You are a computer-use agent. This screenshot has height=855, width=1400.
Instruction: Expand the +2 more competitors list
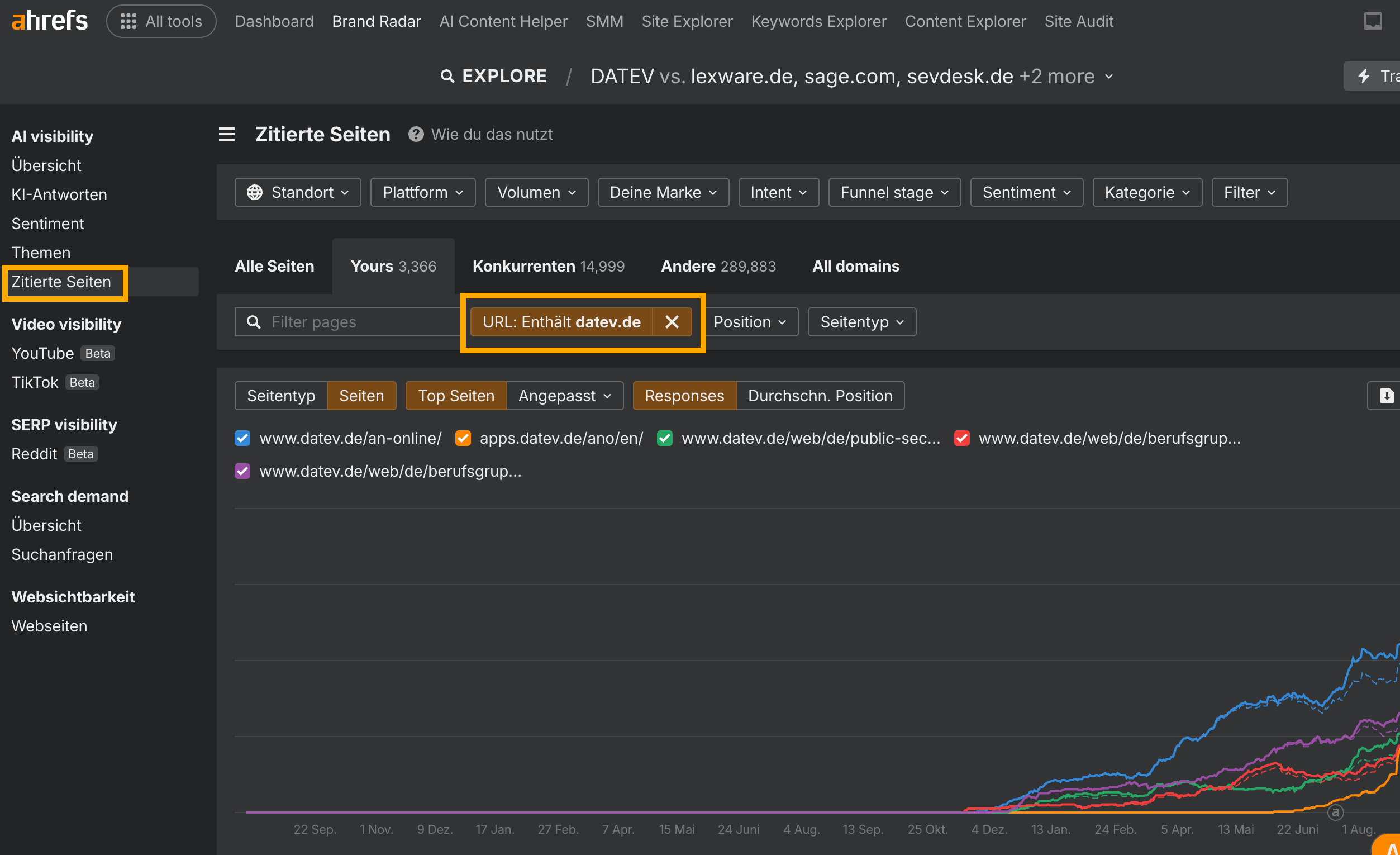[1066, 76]
